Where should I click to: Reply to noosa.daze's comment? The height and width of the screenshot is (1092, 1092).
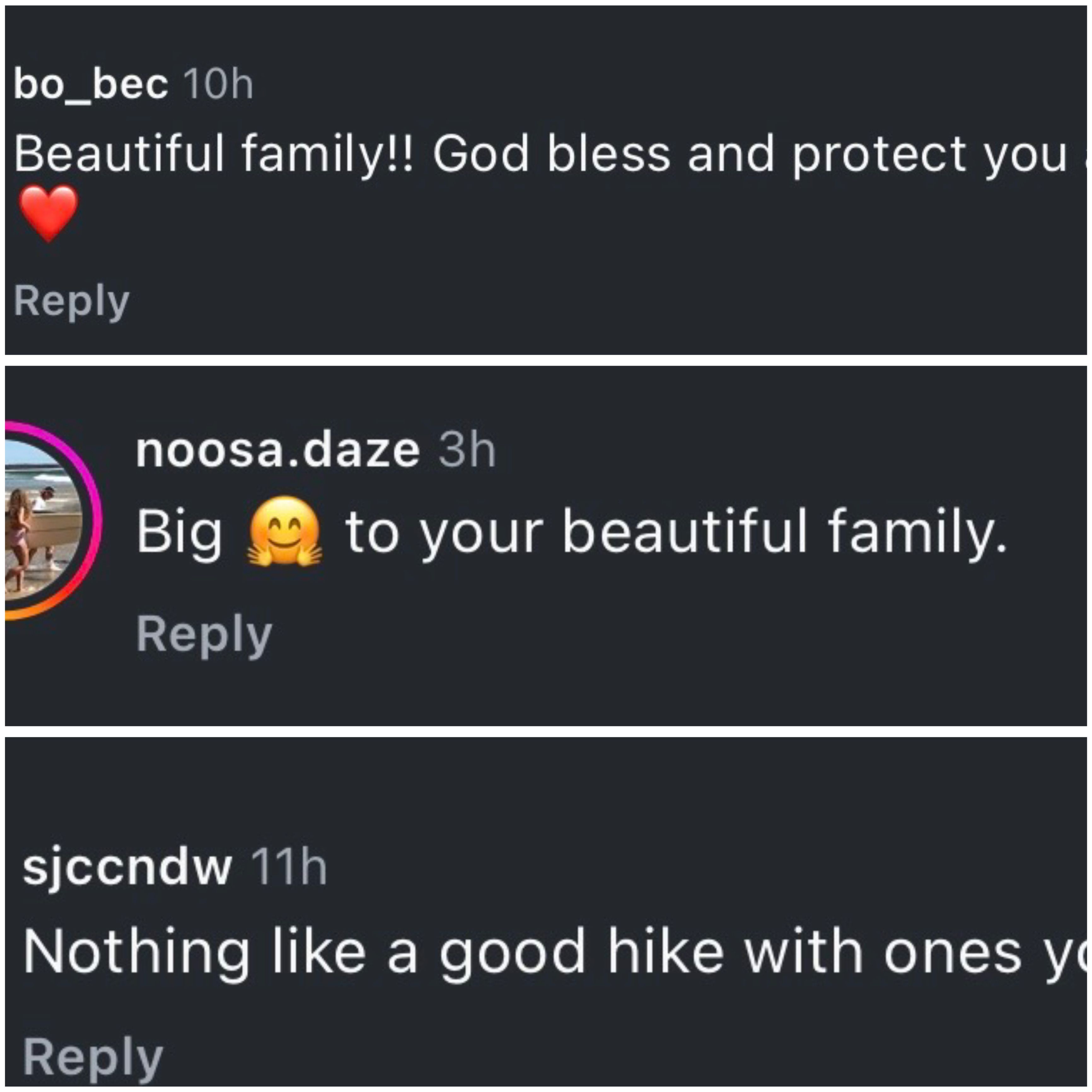tap(204, 634)
